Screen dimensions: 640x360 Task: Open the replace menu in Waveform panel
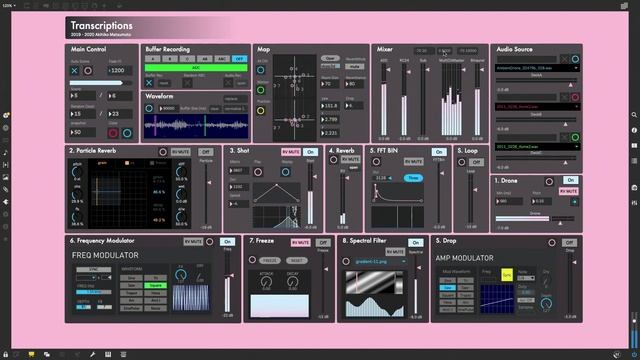coord(236,99)
